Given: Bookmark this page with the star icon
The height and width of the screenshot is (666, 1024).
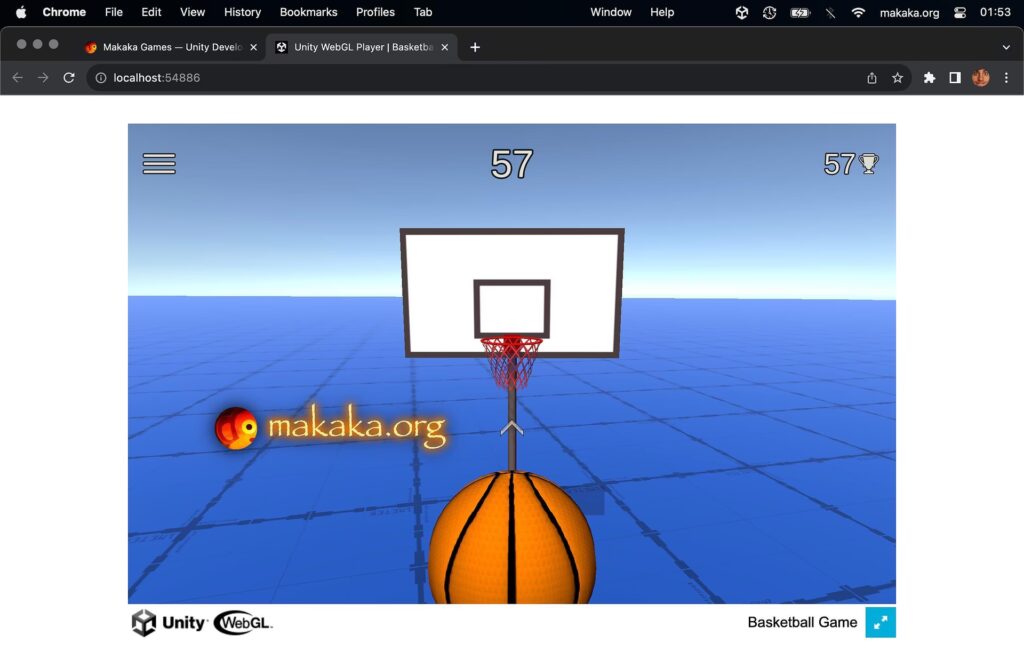Looking at the screenshot, I should tap(898, 78).
